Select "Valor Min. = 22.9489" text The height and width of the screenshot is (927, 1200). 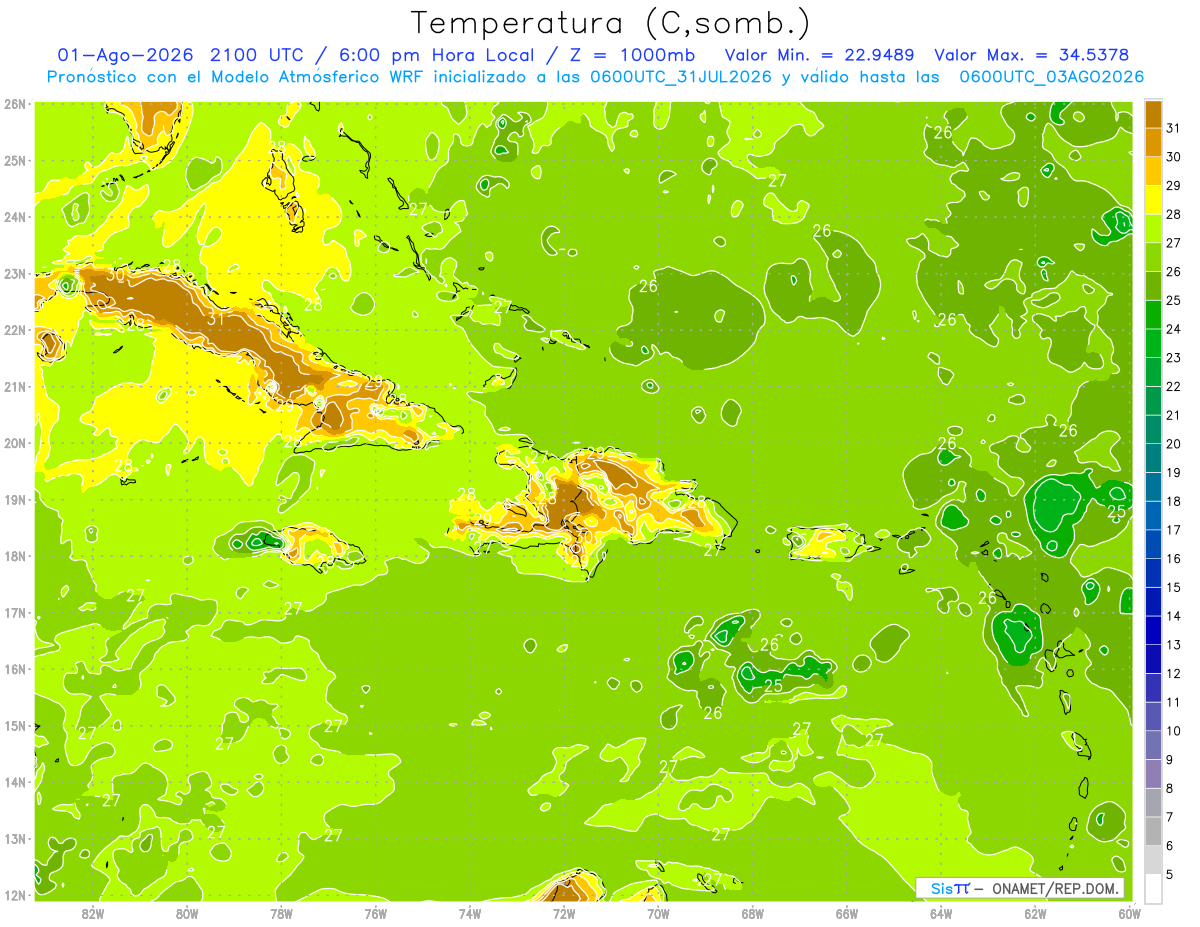[820, 55]
